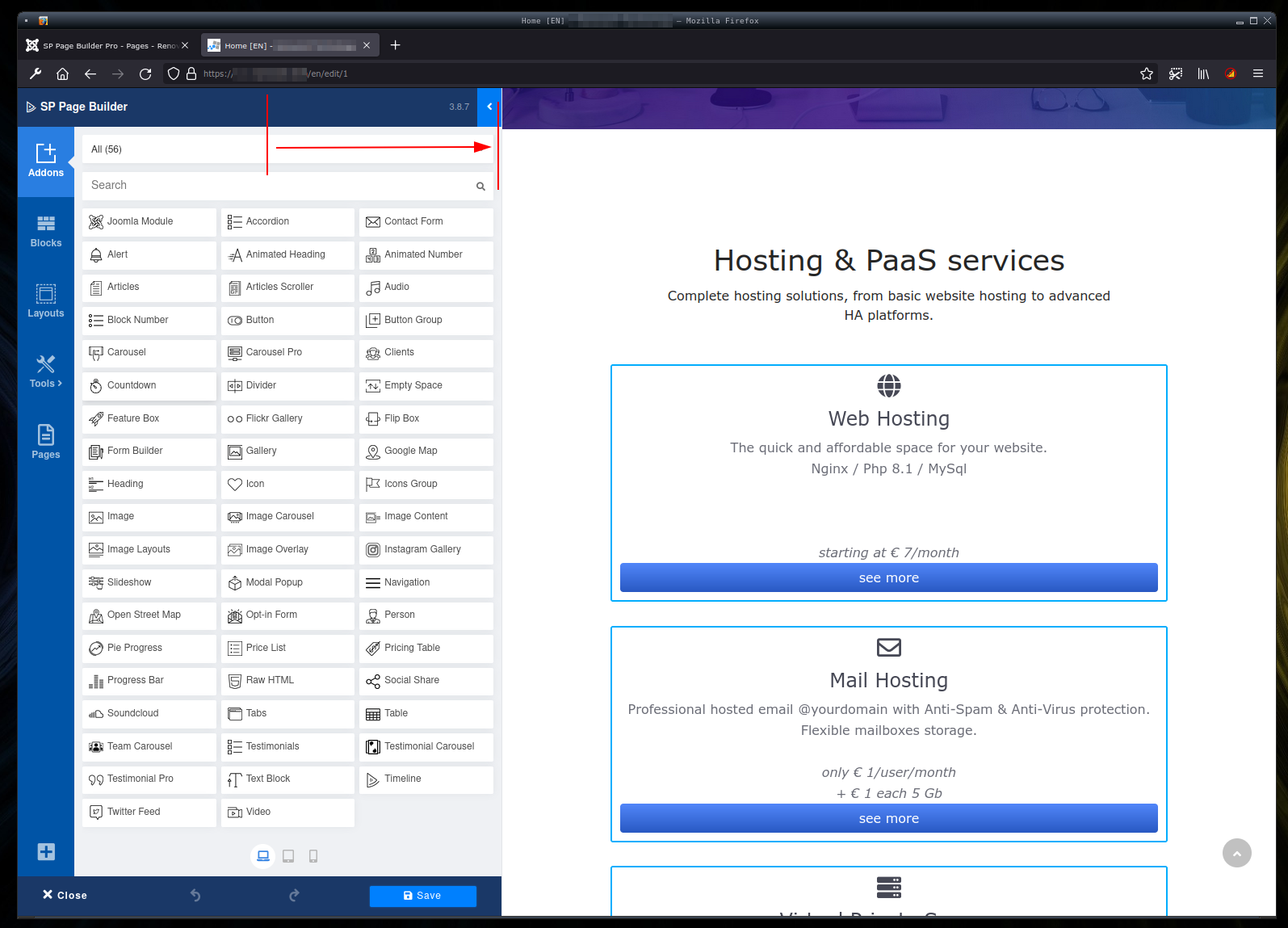The height and width of the screenshot is (928, 1288).
Task: Expand the Tools submenu
Action: [x=46, y=372]
